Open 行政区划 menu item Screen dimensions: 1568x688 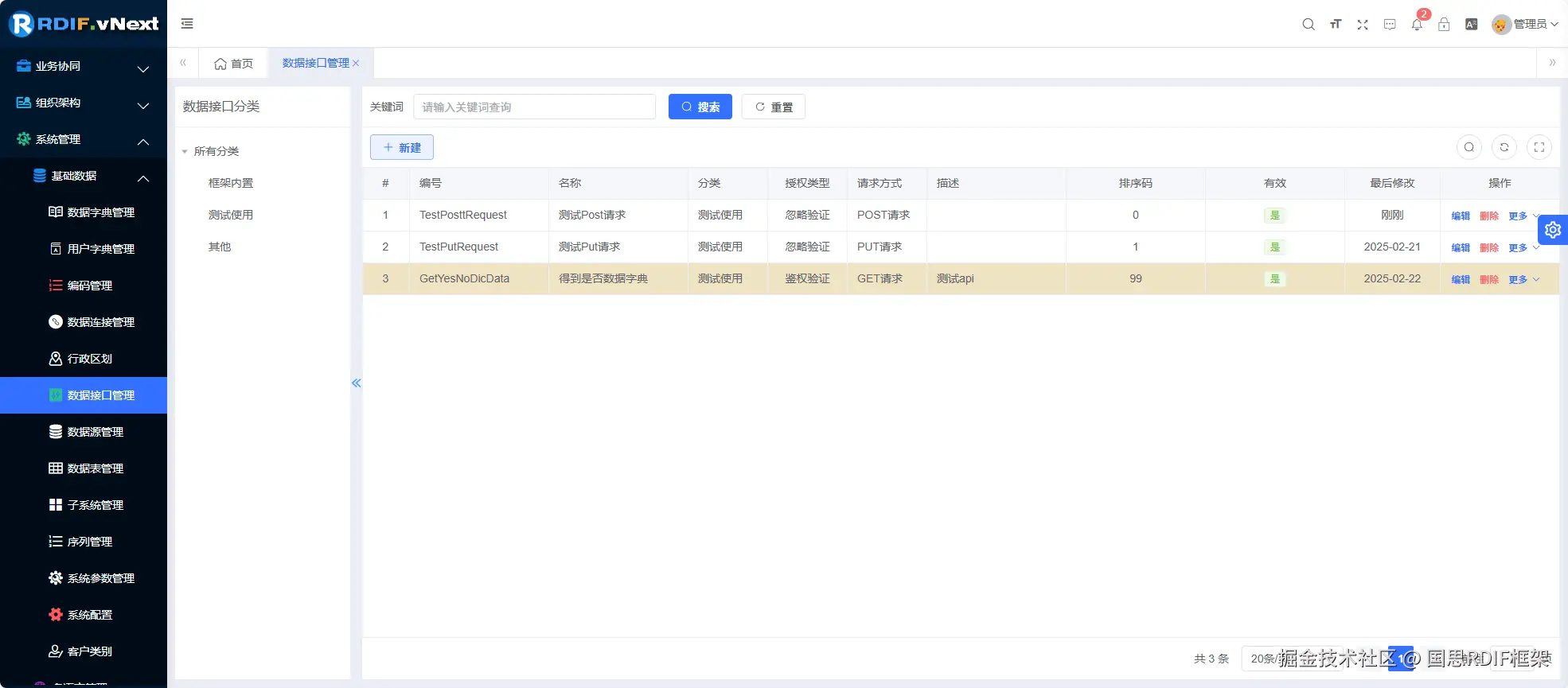84,359
